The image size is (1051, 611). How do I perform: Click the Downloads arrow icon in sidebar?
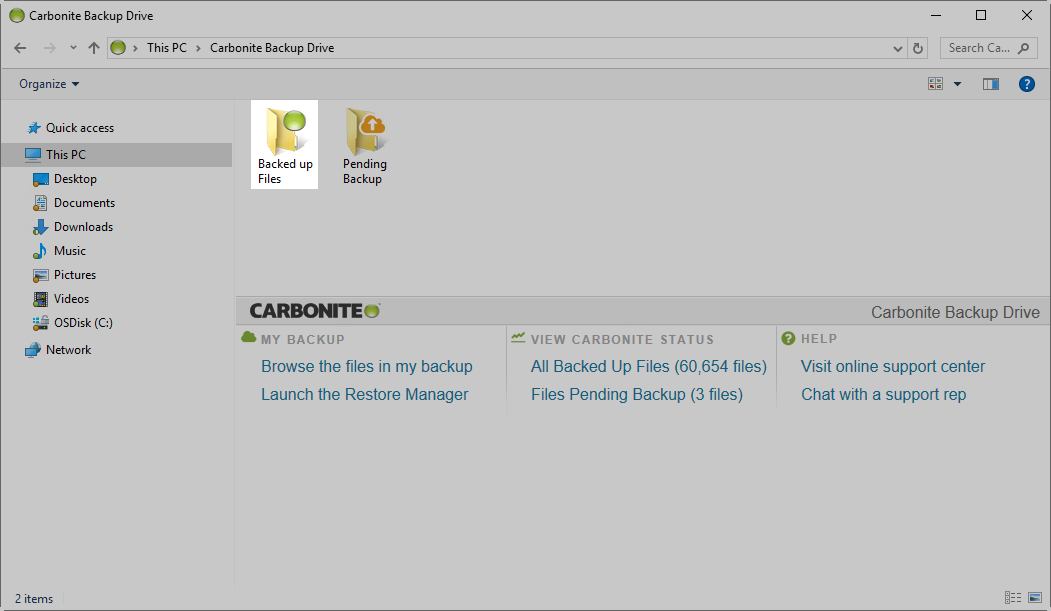point(40,227)
